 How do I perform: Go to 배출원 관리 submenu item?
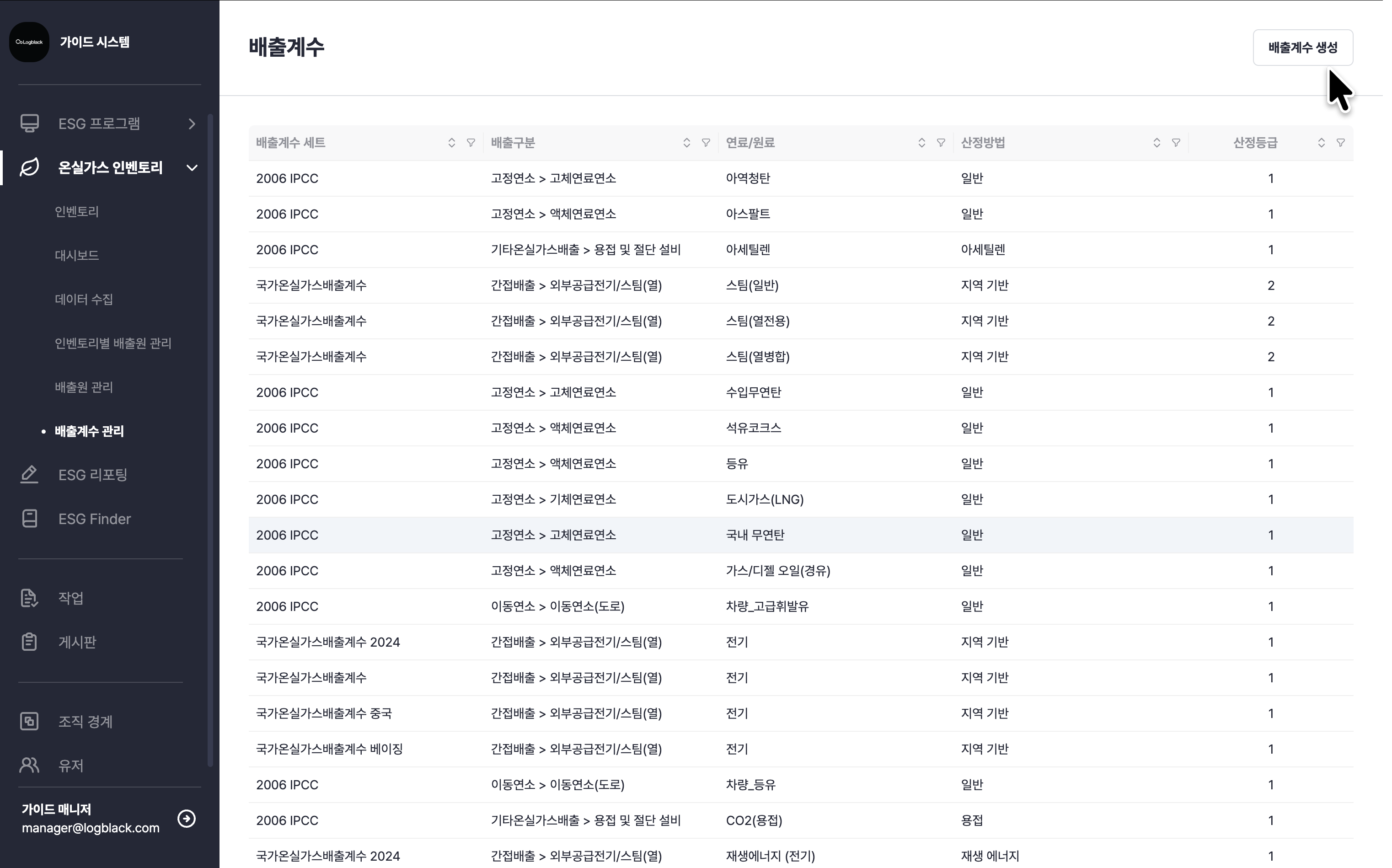[84, 387]
